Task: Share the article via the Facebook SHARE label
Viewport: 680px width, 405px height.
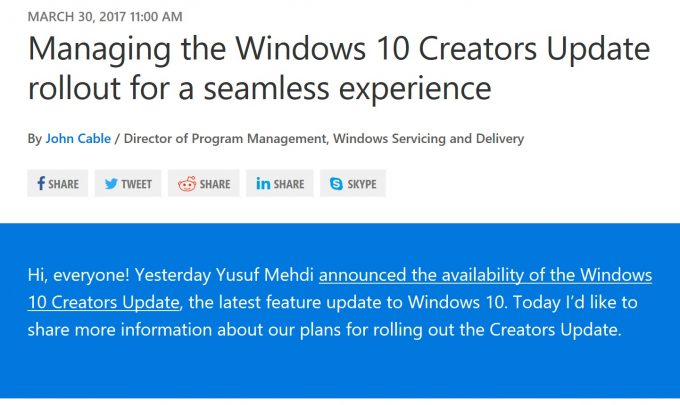Action: [x=63, y=184]
